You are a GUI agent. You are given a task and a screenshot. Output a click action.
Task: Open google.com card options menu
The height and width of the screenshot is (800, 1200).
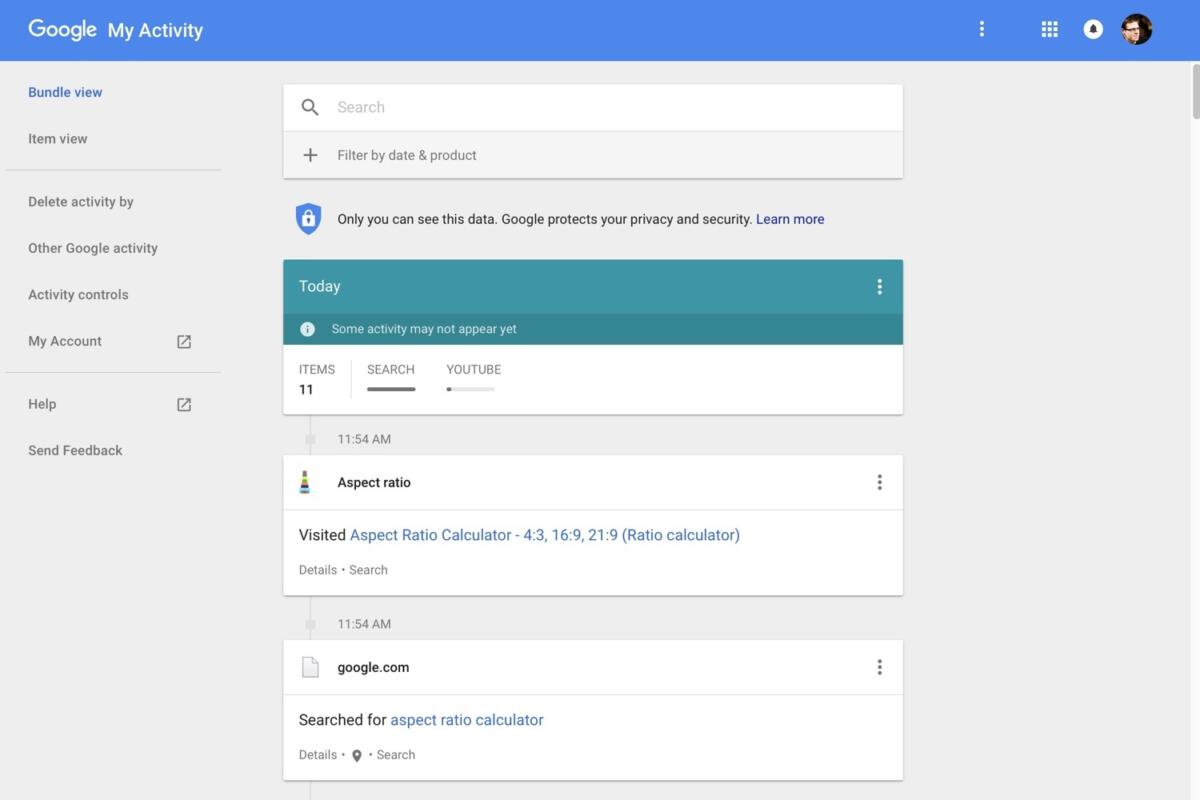click(x=879, y=667)
